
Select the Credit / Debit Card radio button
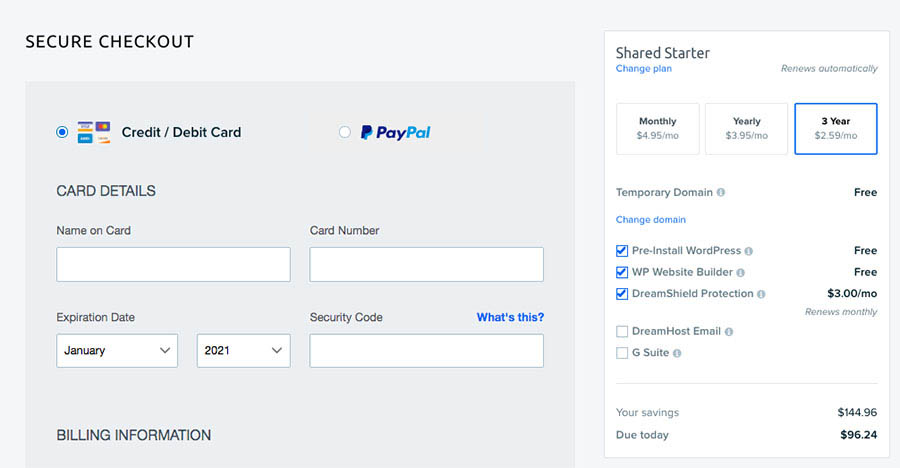[62, 132]
